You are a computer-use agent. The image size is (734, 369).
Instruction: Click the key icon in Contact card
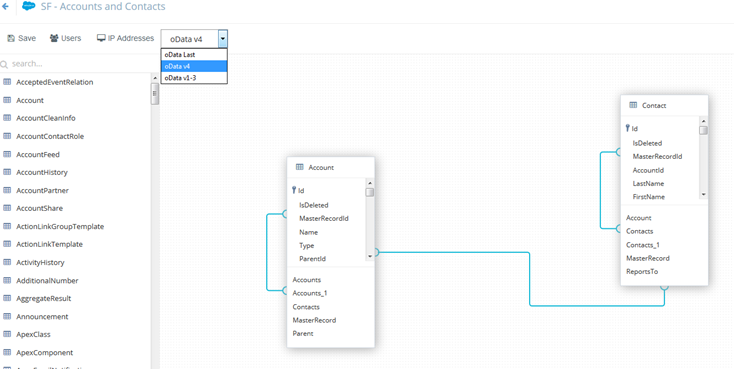coord(628,128)
